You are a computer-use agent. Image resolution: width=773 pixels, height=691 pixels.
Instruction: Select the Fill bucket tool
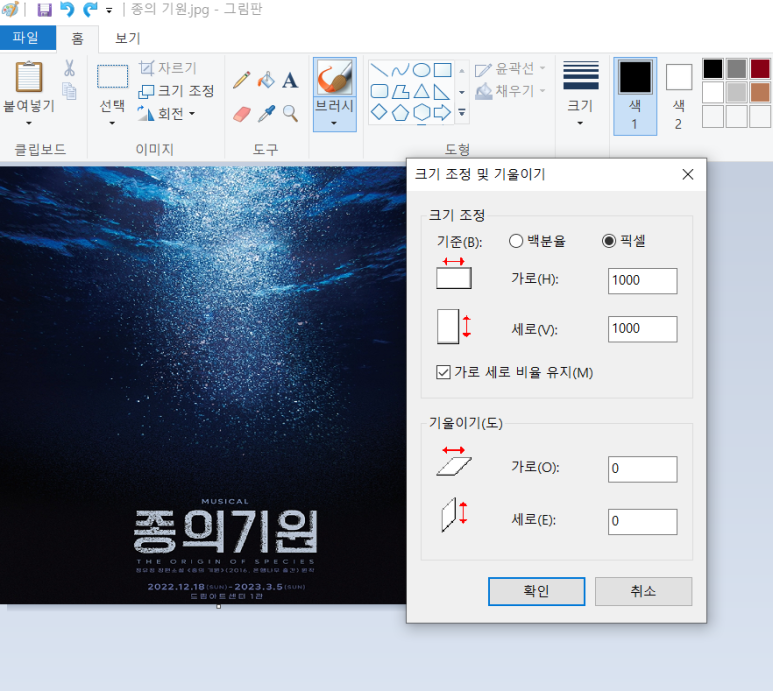pyautogui.click(x=266, y=80)
